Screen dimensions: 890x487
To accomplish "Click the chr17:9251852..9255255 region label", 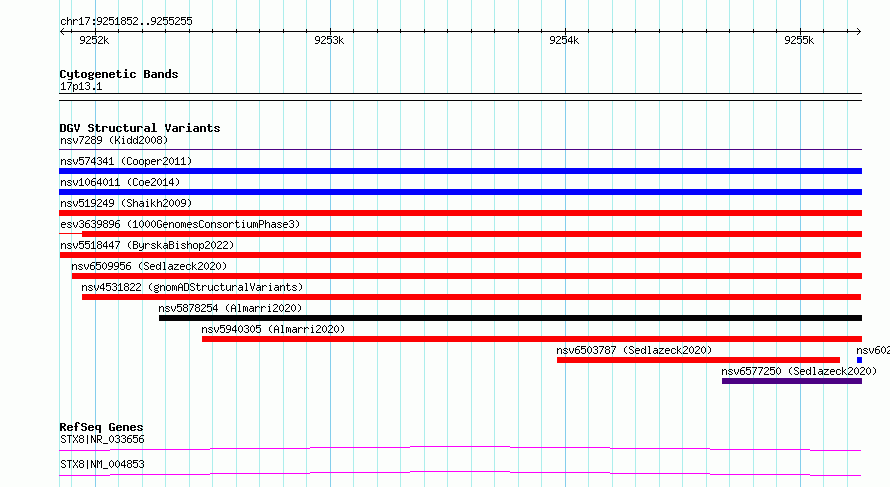I will (126, 22).
